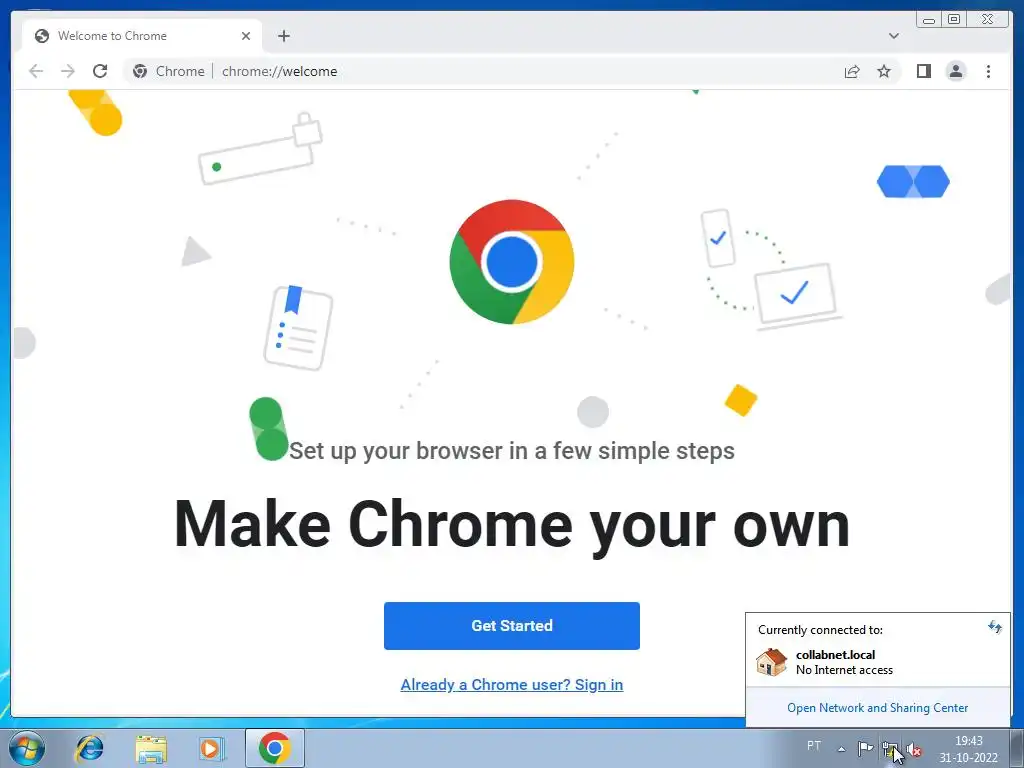Click the network tray icon
The width and height of the screenshot is (1024, 768).
coord(889,748)
